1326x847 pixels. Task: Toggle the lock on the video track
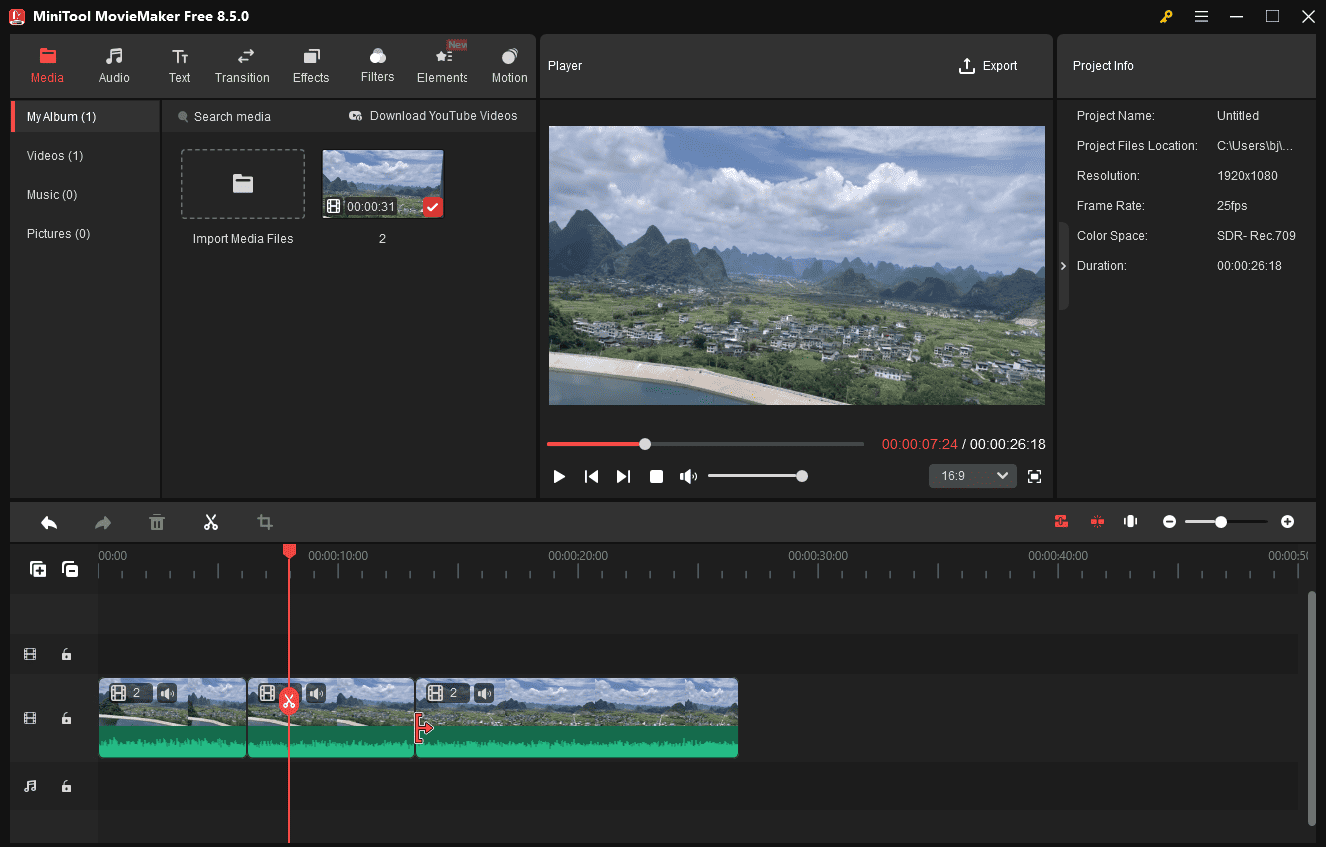pos(66,718)
